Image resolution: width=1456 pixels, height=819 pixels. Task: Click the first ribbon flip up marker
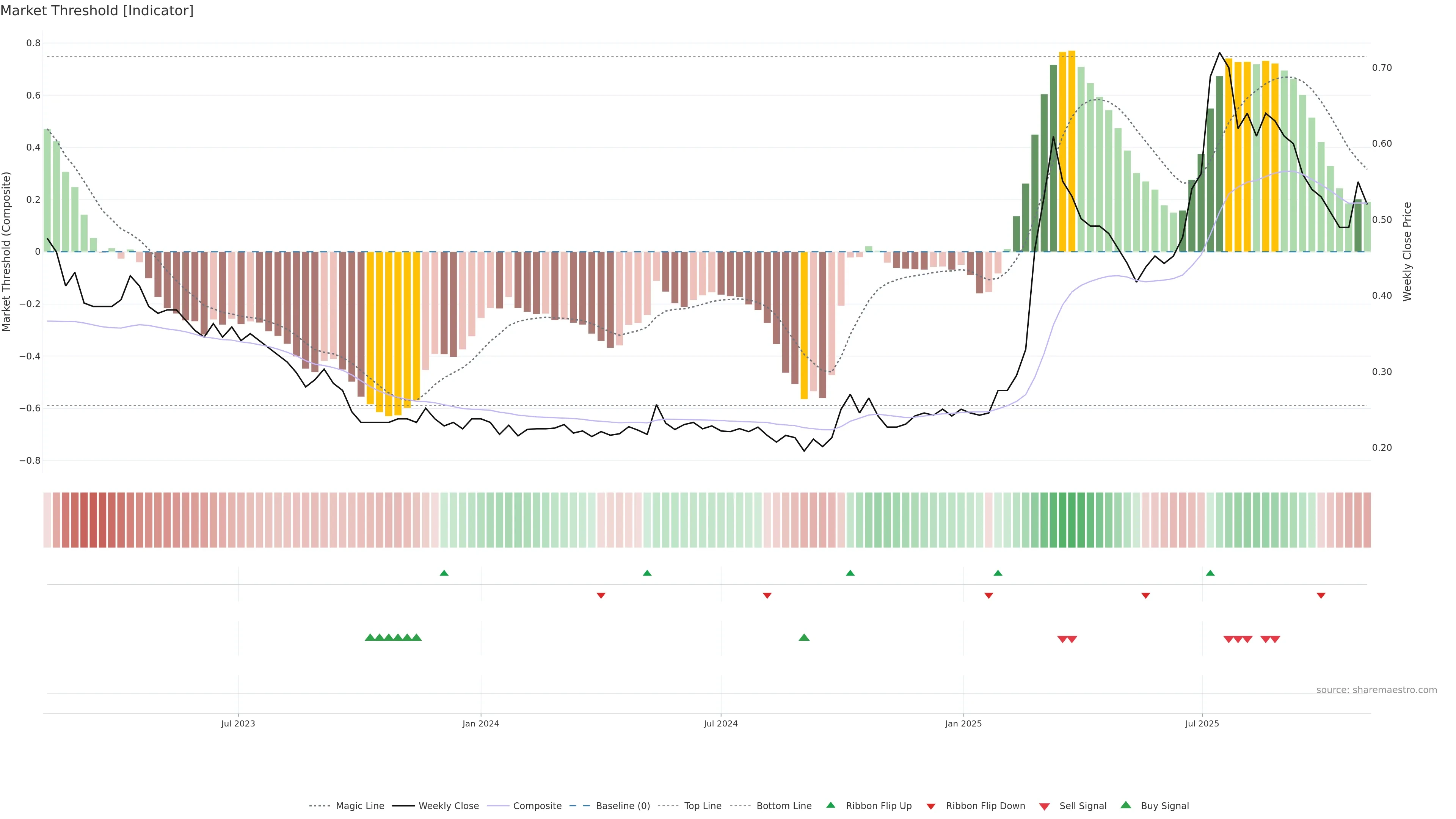pos(444,573)
